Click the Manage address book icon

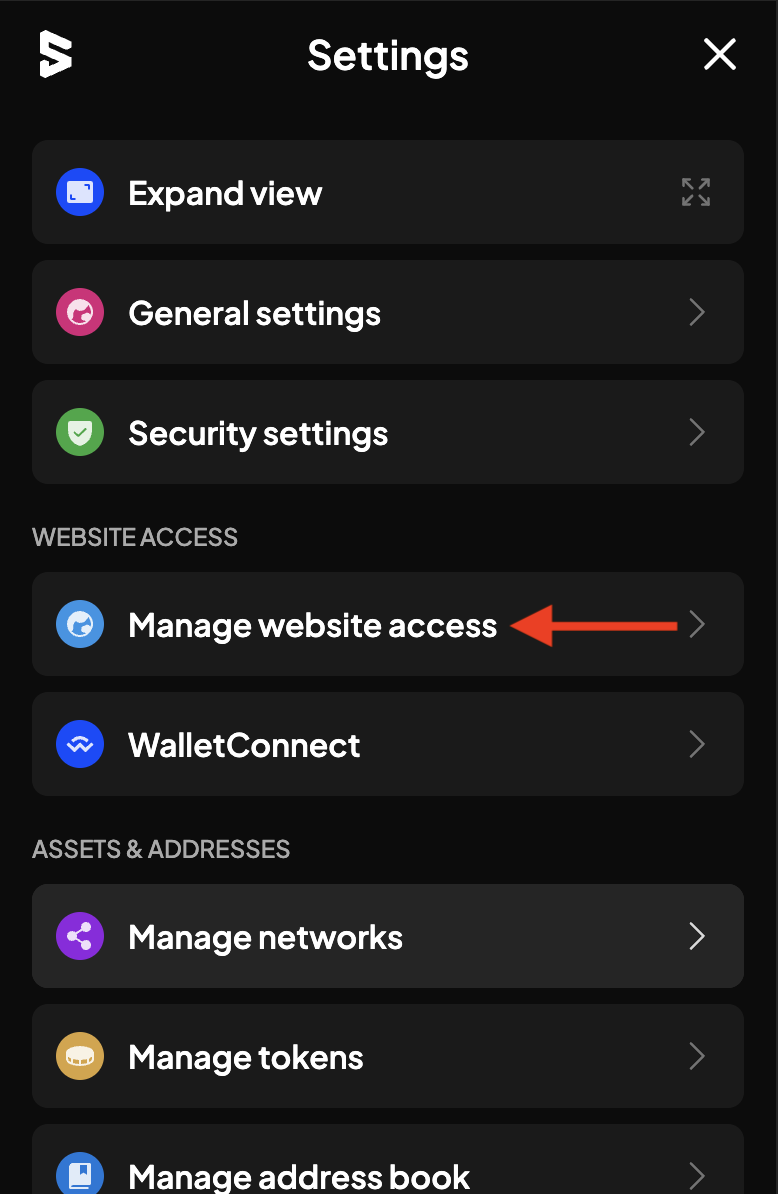[x=80, y=1173]
